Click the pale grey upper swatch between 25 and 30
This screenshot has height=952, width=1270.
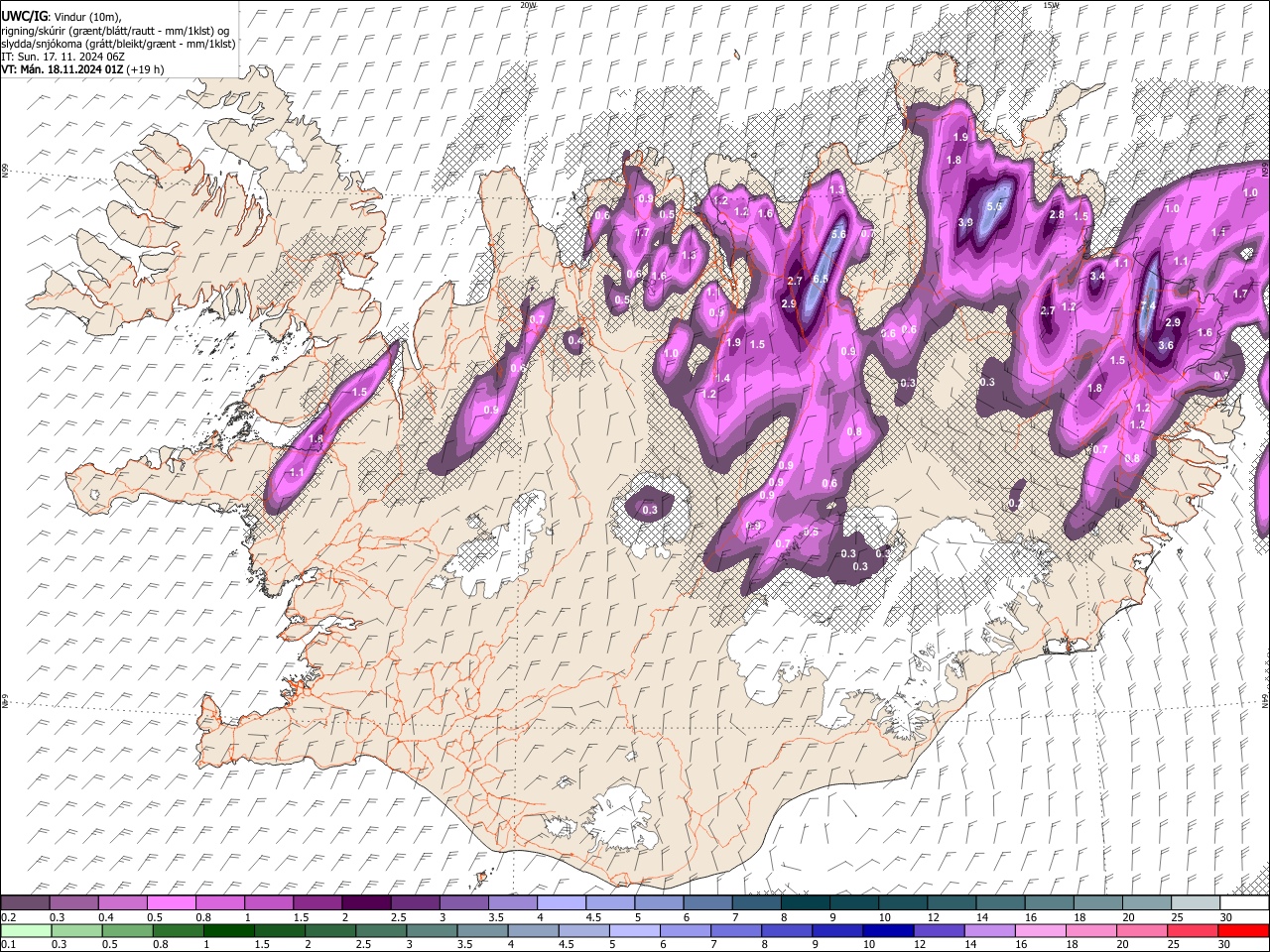pos(1197,902)
